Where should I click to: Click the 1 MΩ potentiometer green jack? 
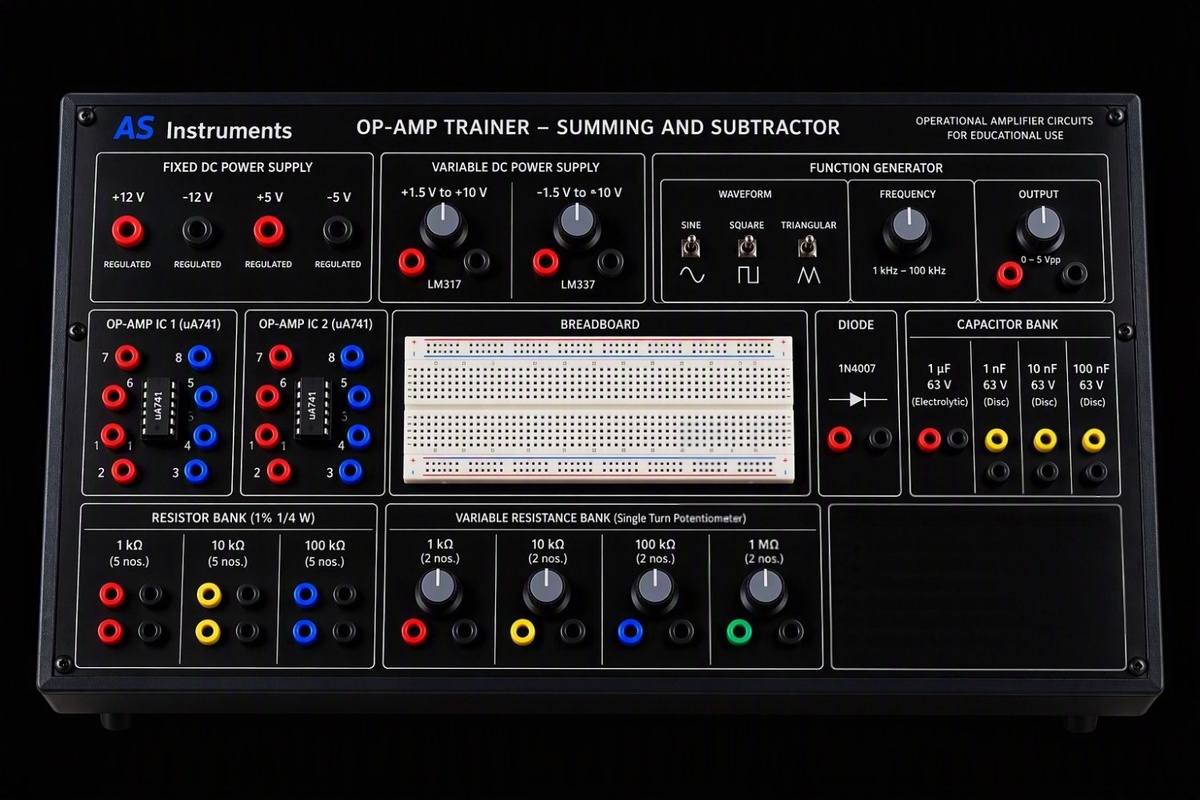739,631
